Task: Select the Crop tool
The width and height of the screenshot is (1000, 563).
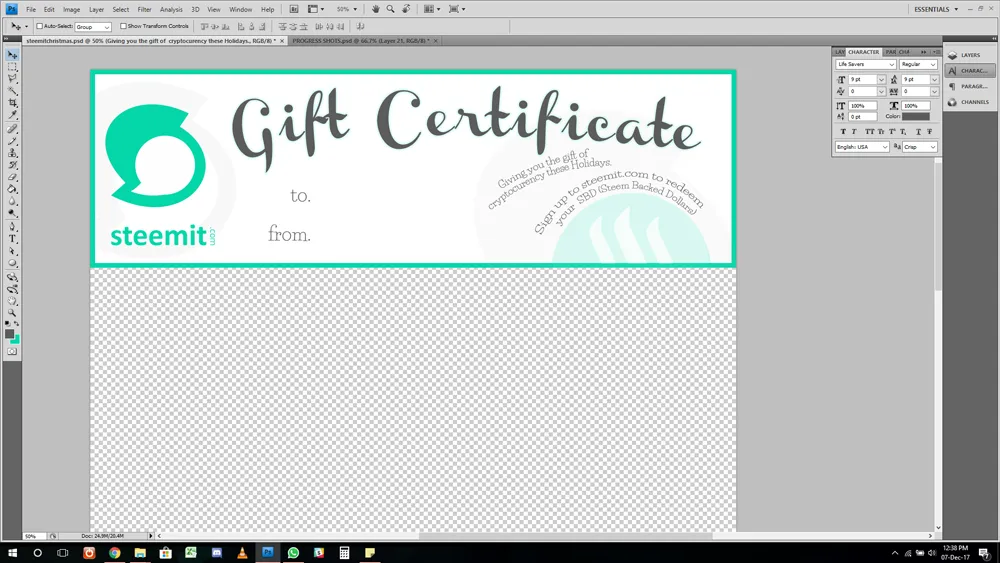Action: 12,103
